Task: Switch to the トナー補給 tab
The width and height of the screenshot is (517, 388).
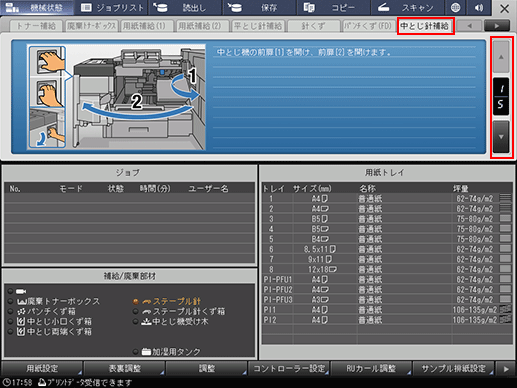Action: pos(36,26)
